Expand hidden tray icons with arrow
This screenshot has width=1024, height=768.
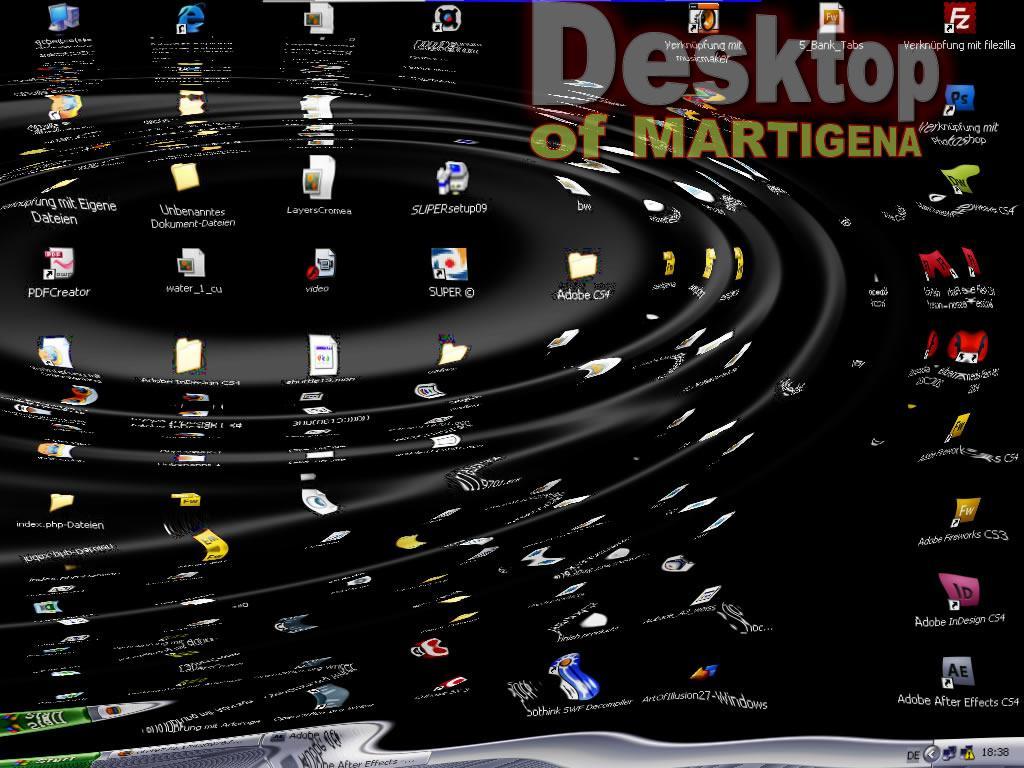[932, 754]
